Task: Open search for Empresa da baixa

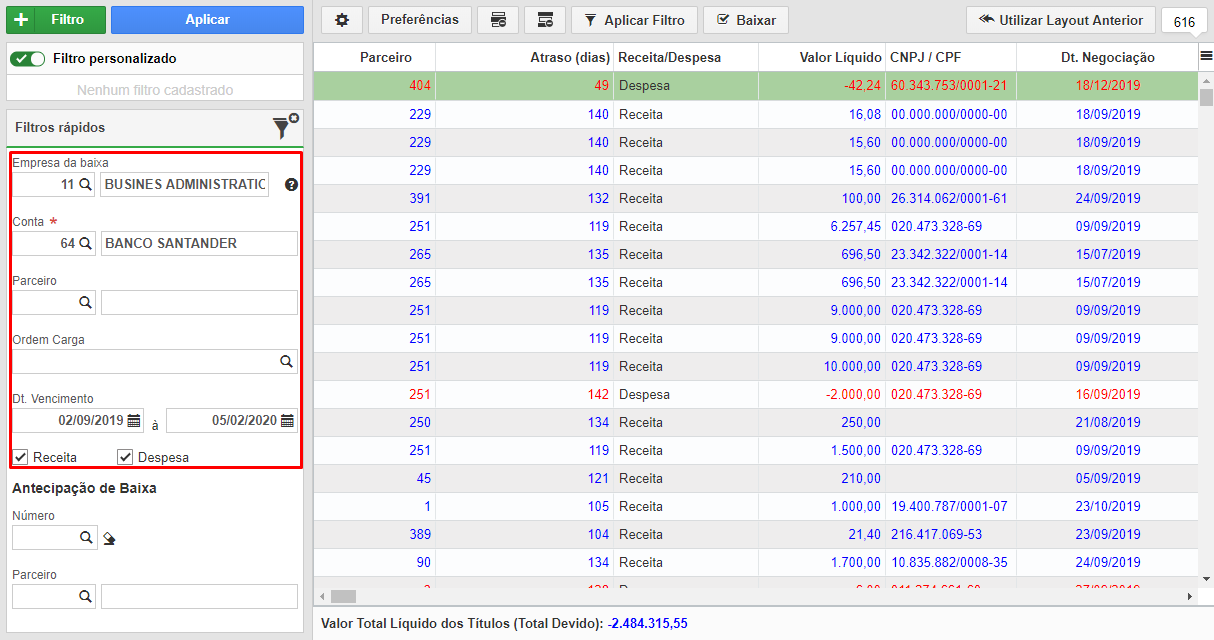Action: point(85,184)
